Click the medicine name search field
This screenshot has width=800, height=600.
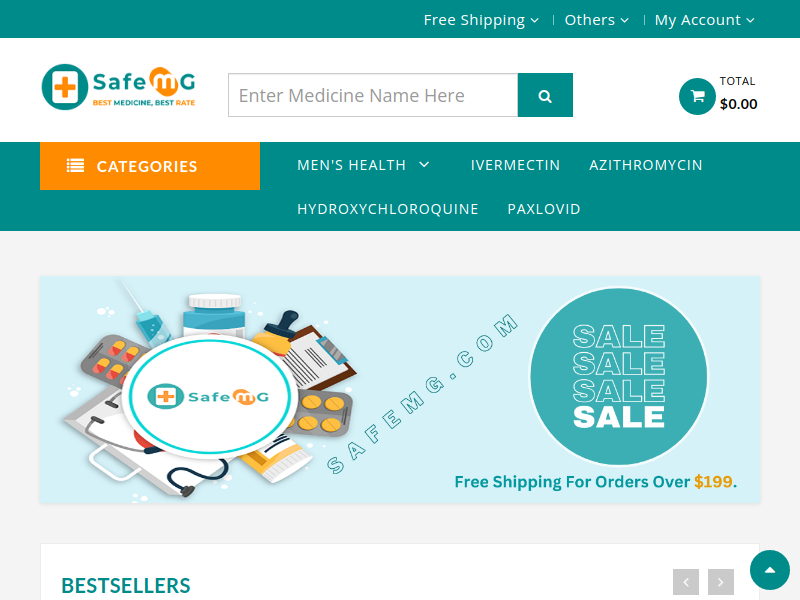point(373,95)
